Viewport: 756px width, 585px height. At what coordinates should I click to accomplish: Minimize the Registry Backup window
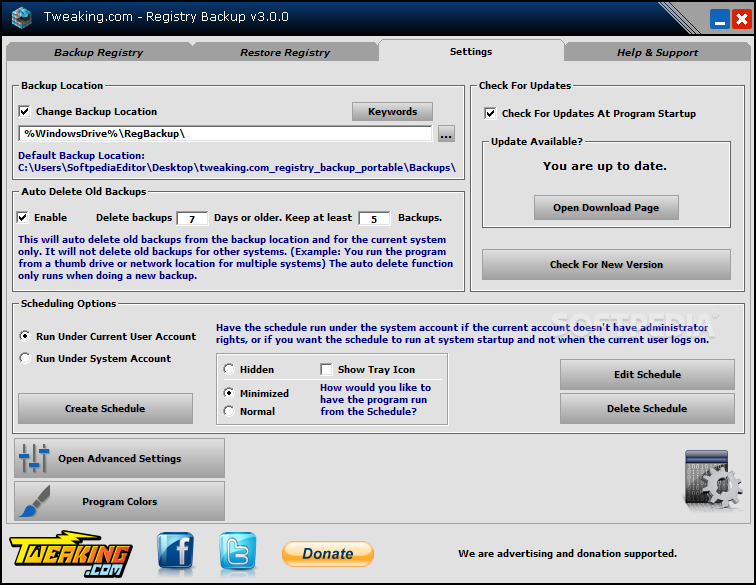tap(720, 19)
